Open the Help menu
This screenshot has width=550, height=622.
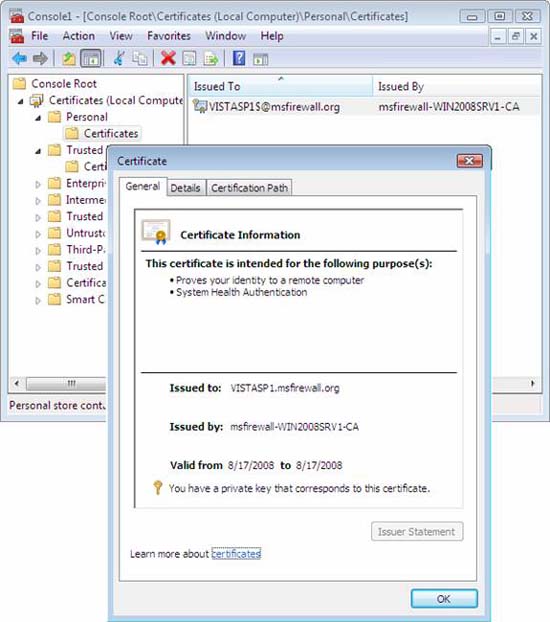pyautogui.click(x=272, y=36)
